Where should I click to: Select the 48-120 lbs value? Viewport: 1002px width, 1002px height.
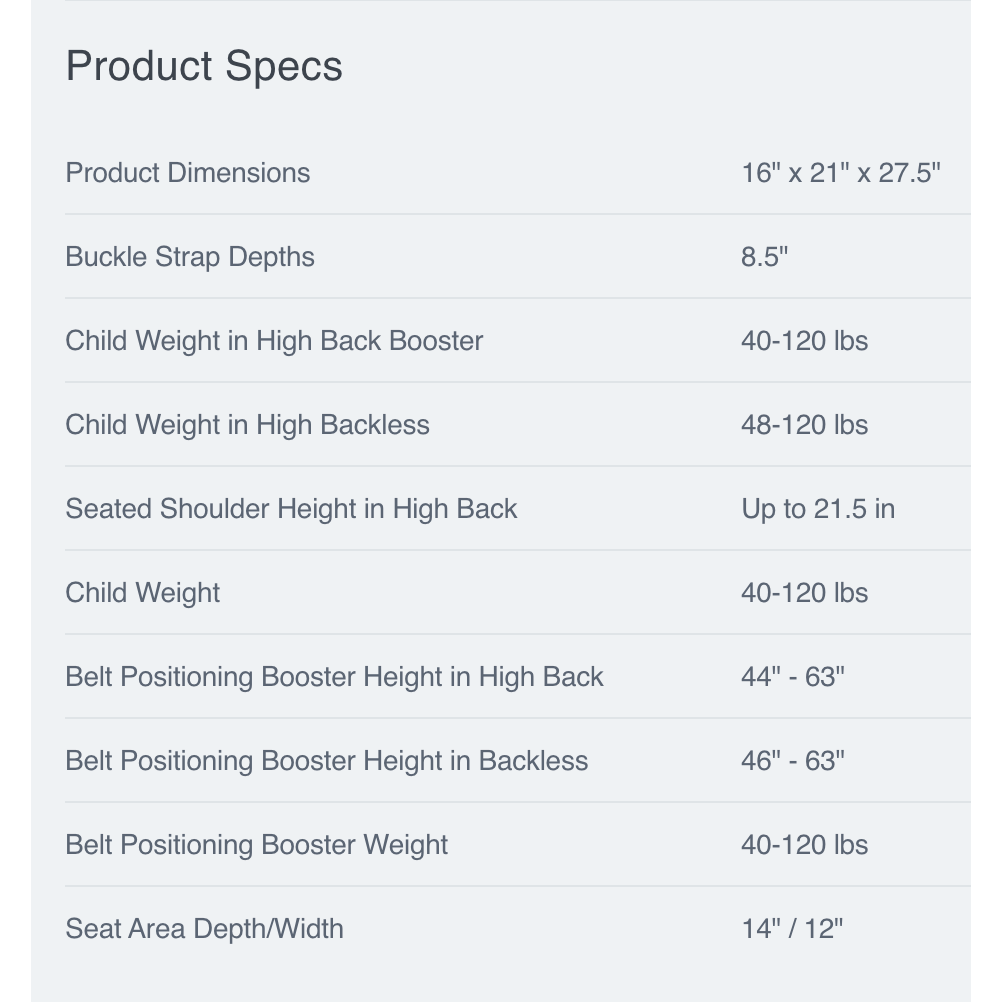pos(804,424)
